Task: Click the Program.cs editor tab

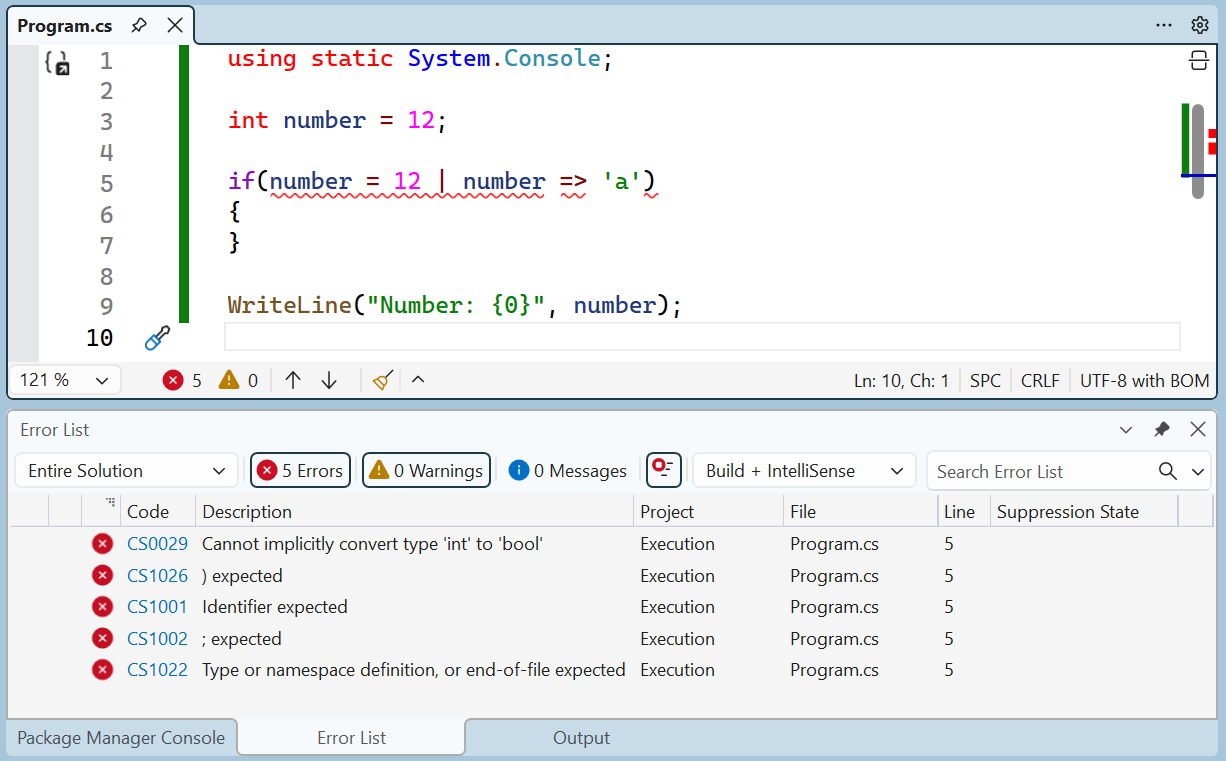Action: pyautogui.click(x=65, y=26)
